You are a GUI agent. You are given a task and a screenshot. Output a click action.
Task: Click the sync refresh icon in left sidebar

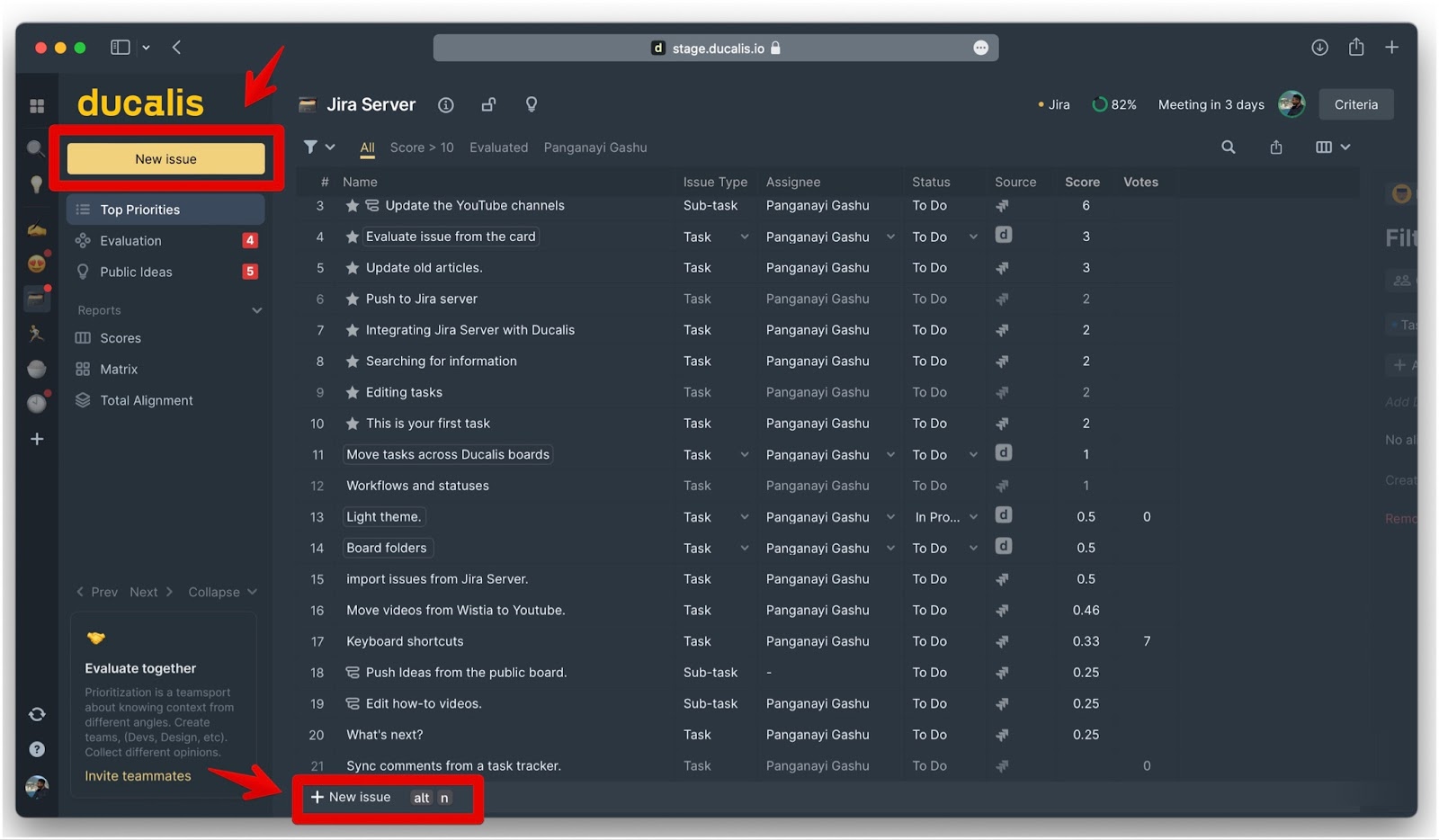click(x=37, y=714)
